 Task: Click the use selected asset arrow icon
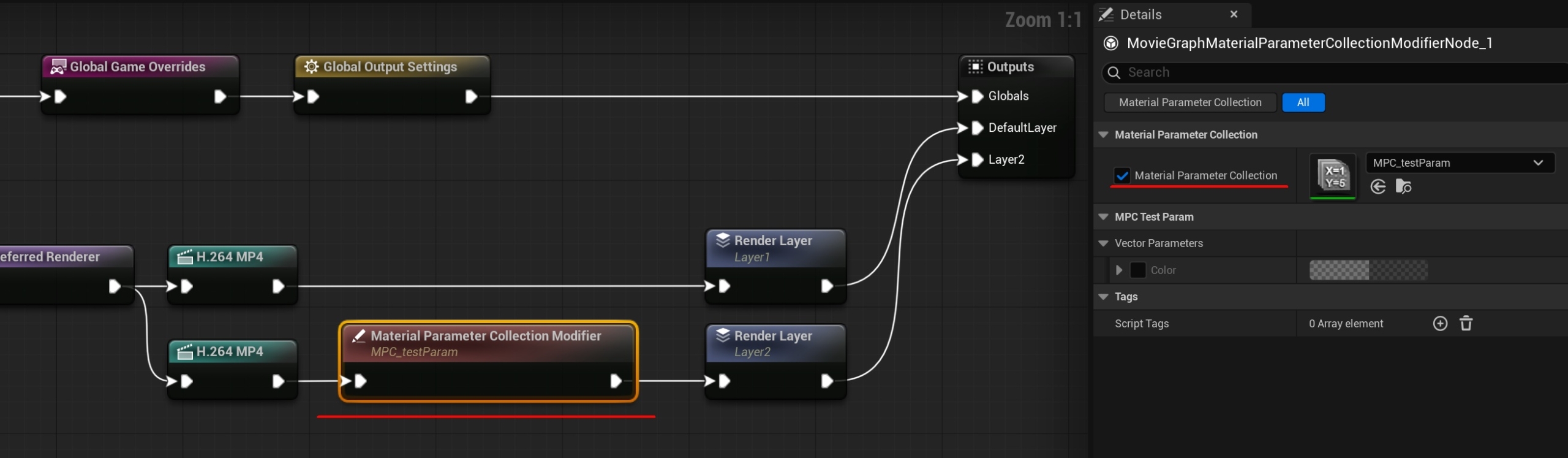(1378, 186)
